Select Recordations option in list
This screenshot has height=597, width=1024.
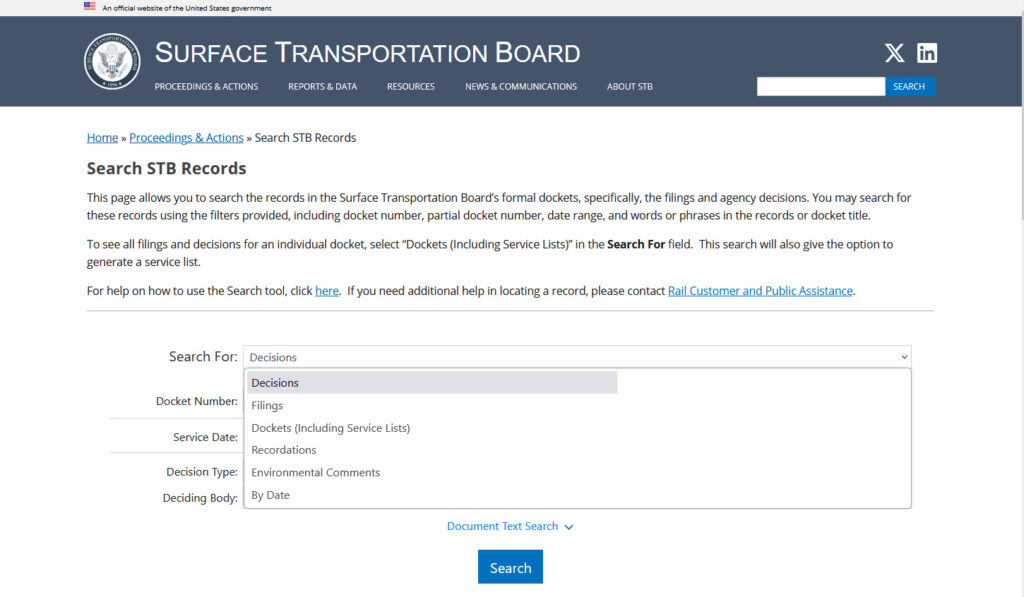coord(283,450)
